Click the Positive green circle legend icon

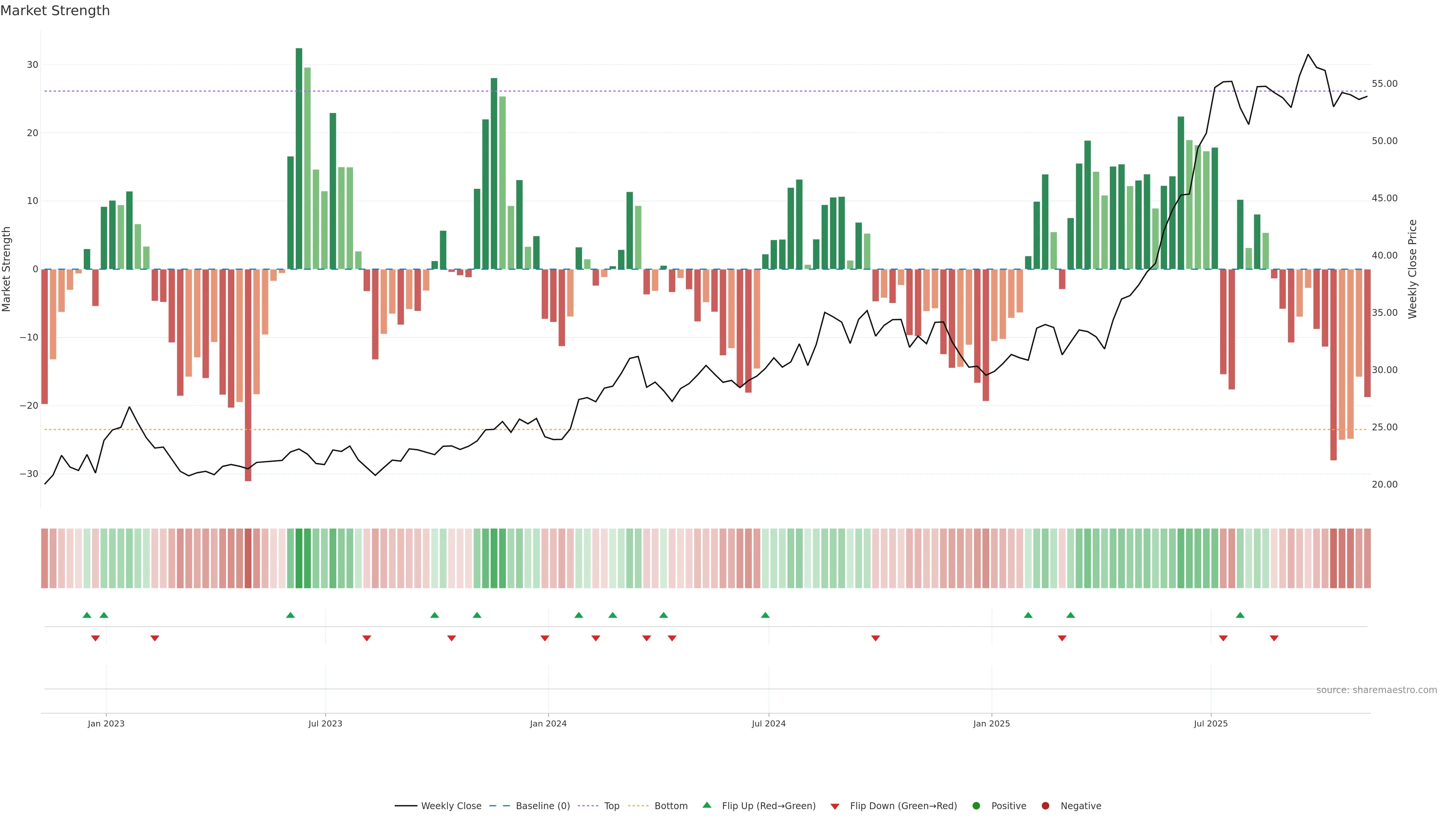click(x=976, y=805)
